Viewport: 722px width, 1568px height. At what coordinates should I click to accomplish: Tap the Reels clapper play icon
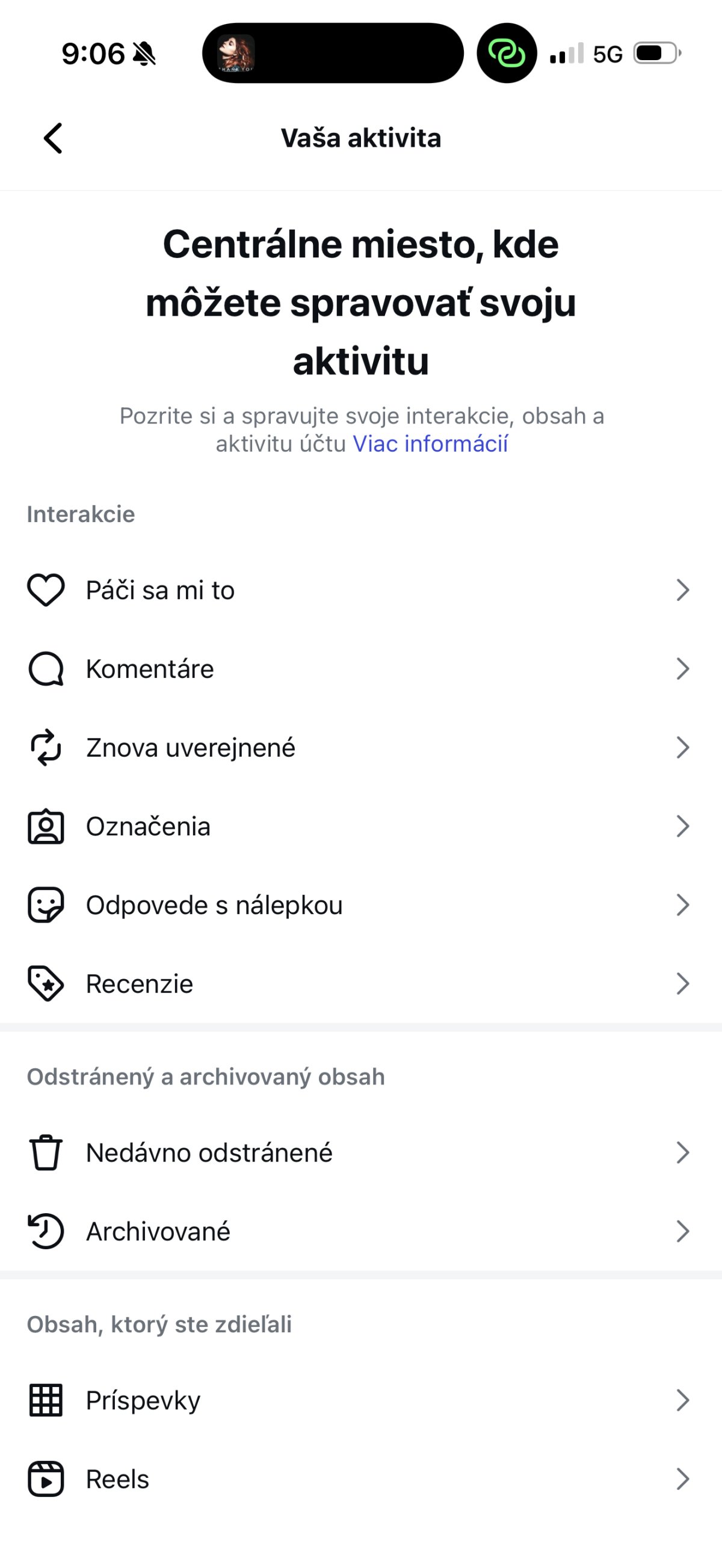click(x=46, y=1479)
